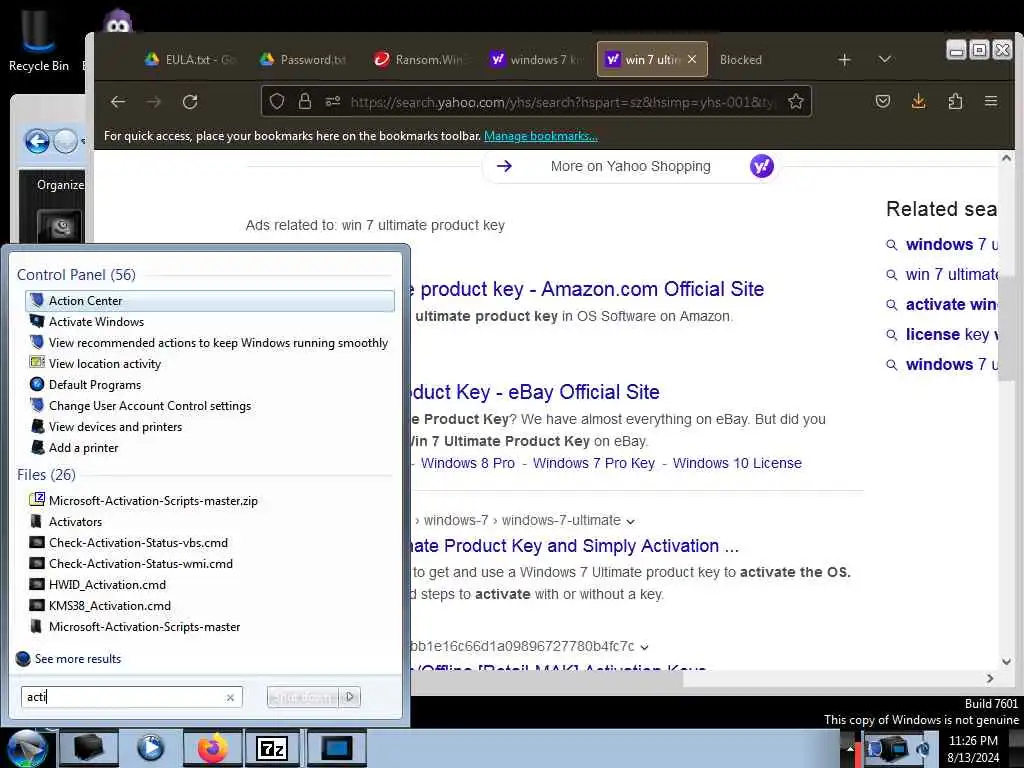Click the horizontal scroll right arrow
The height and width of the screenshot is (768, 1024).
(x=990, y=679)
